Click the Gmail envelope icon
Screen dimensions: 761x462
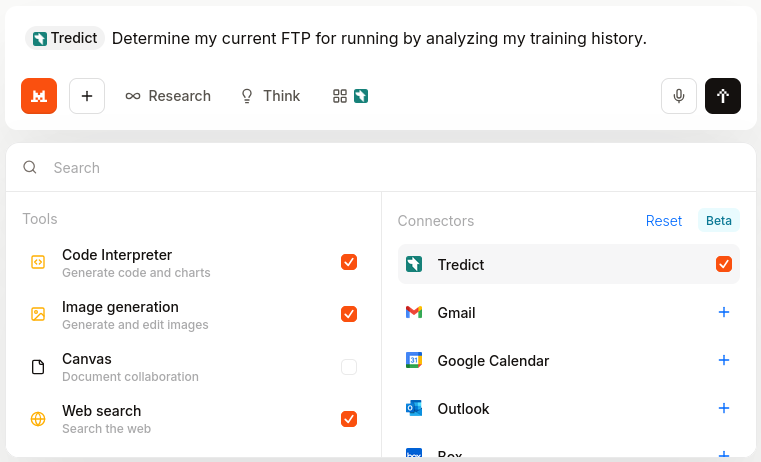click(x=414, y=313)
